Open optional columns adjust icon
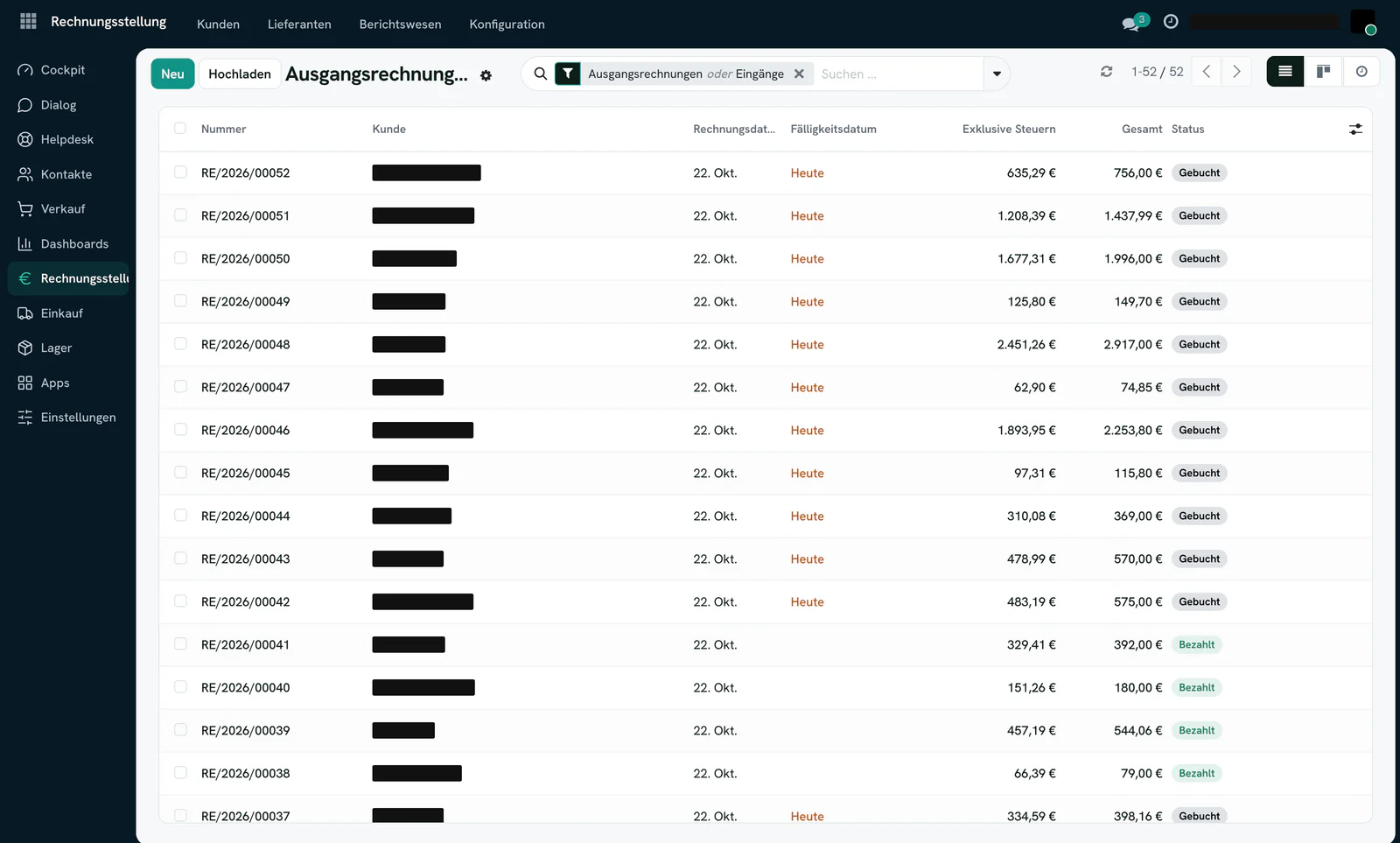Viewport: 1400px width, 843px height. tap(1355, 130)
